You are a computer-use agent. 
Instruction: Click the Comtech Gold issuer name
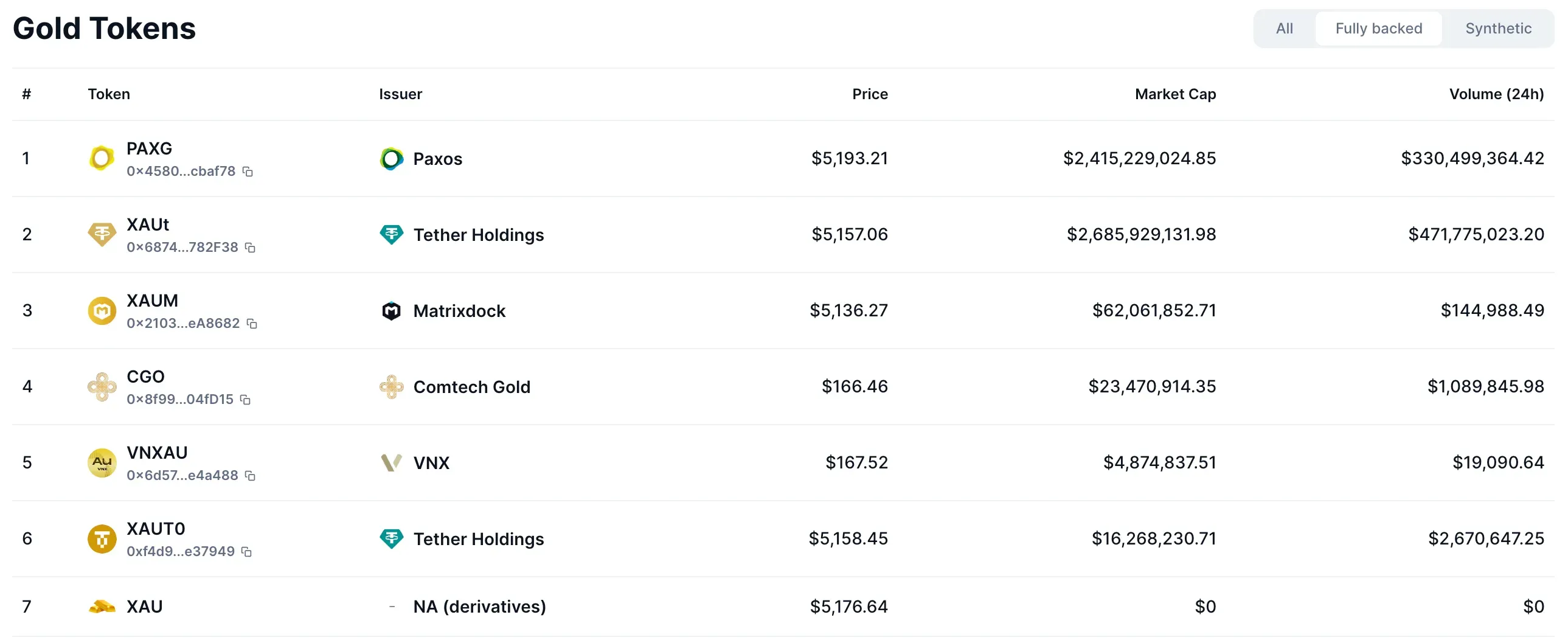point(472,388)
